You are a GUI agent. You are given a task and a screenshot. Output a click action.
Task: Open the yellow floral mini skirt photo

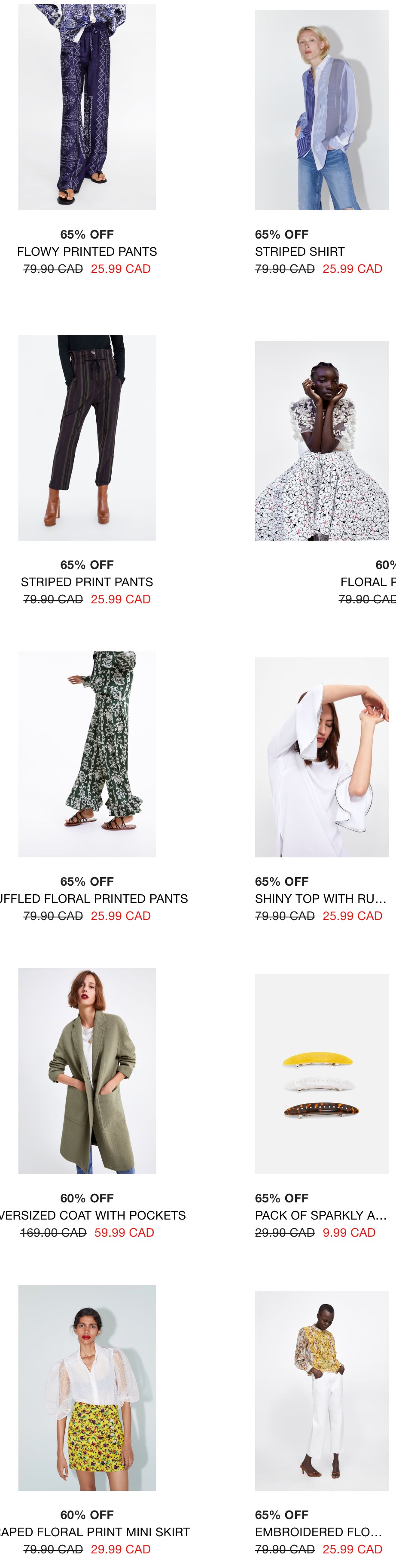87,1387
